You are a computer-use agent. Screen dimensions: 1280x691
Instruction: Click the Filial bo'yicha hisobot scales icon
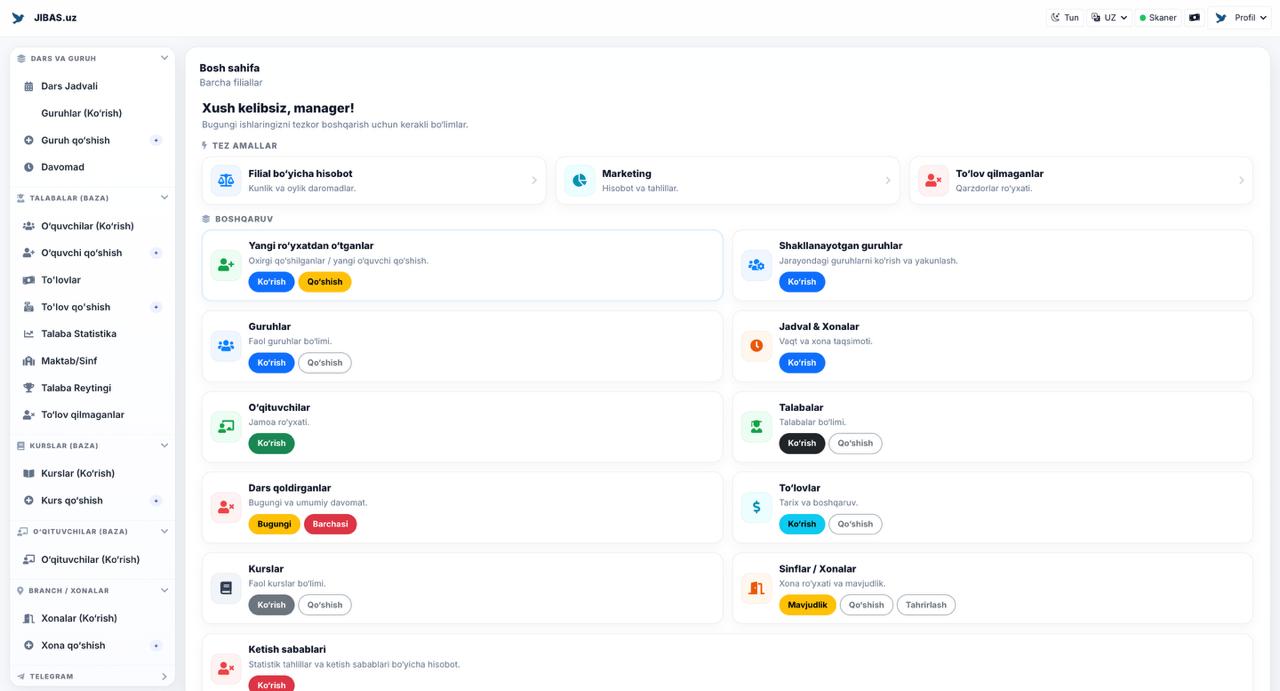click(226, 181)
